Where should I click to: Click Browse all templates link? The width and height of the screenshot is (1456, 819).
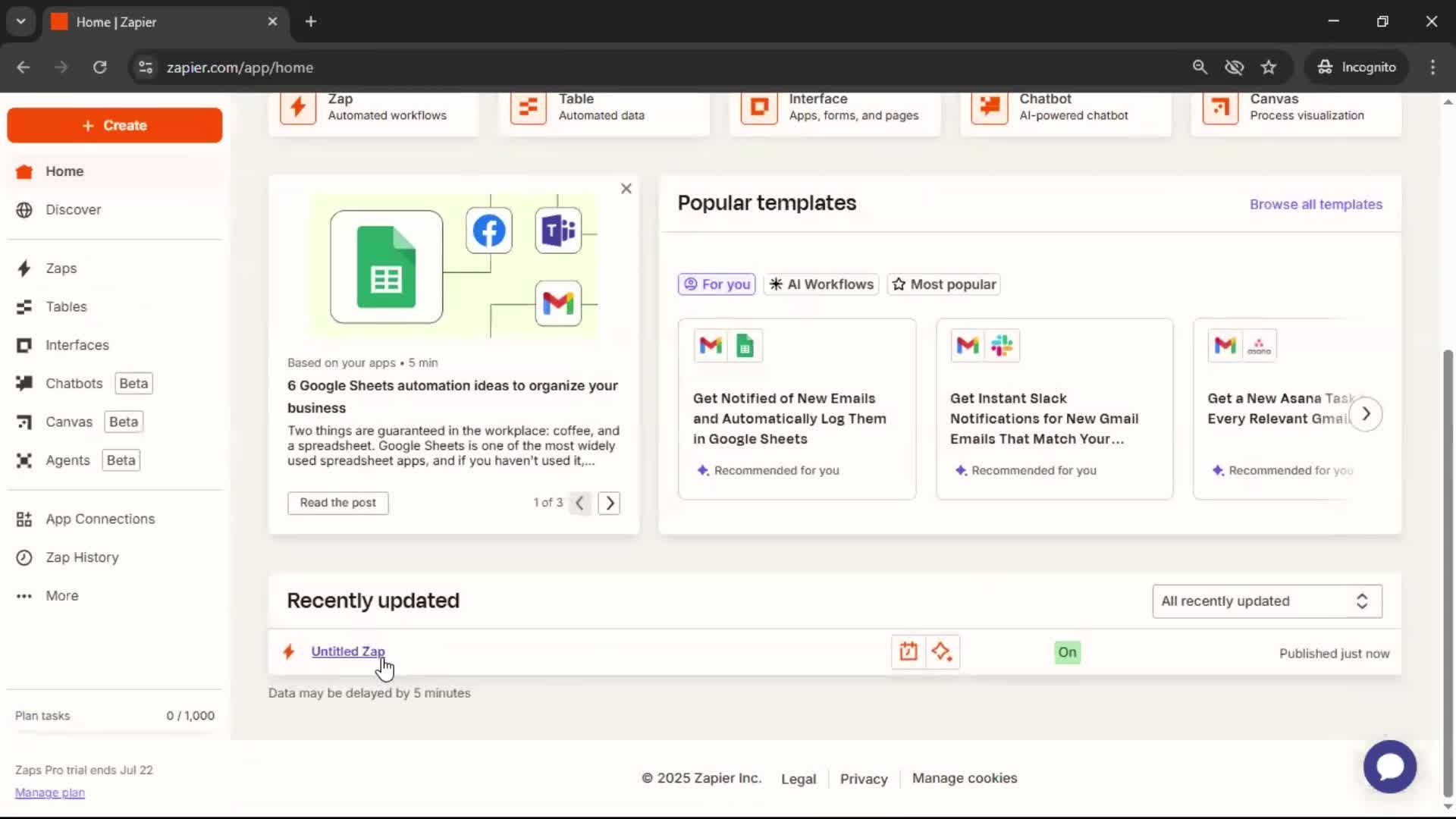1316,205
